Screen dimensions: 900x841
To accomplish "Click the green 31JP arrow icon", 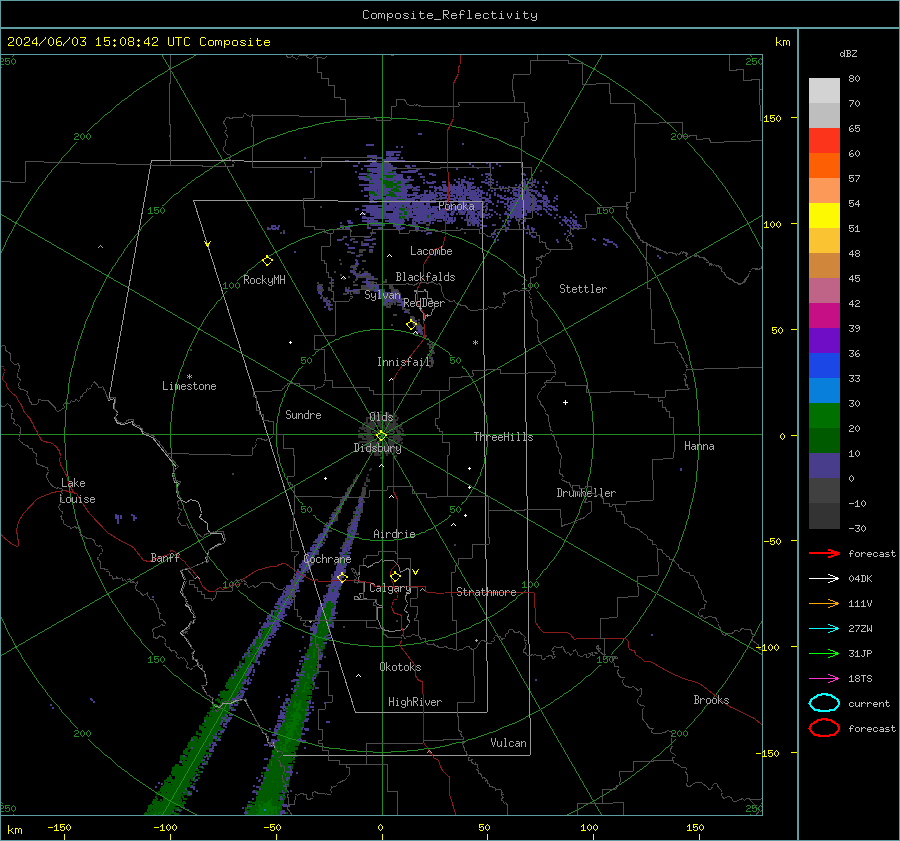I will click(824, 653).
